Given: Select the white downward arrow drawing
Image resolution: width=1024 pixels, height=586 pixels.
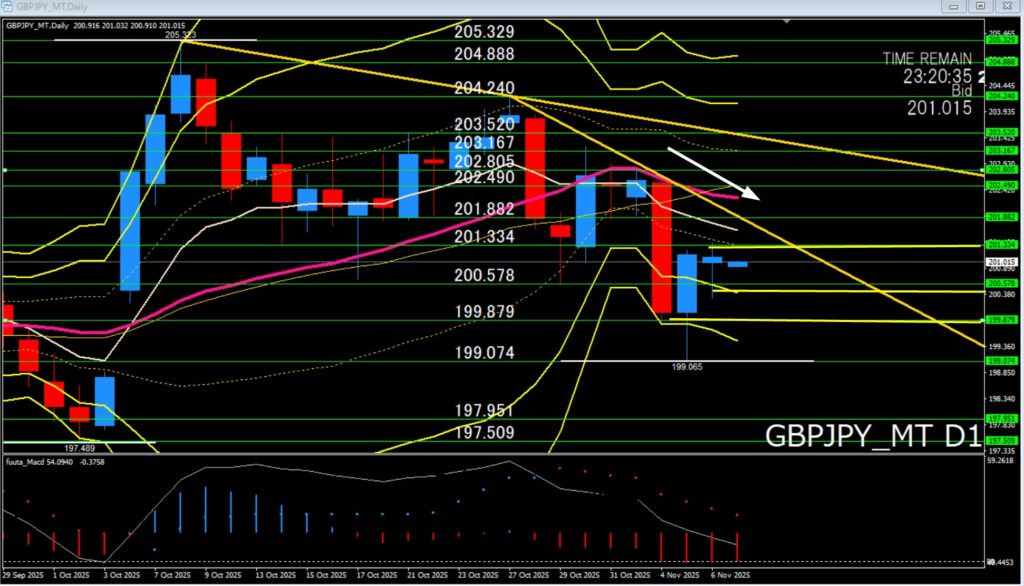Looking at the screenshot, I should point(712,172).
